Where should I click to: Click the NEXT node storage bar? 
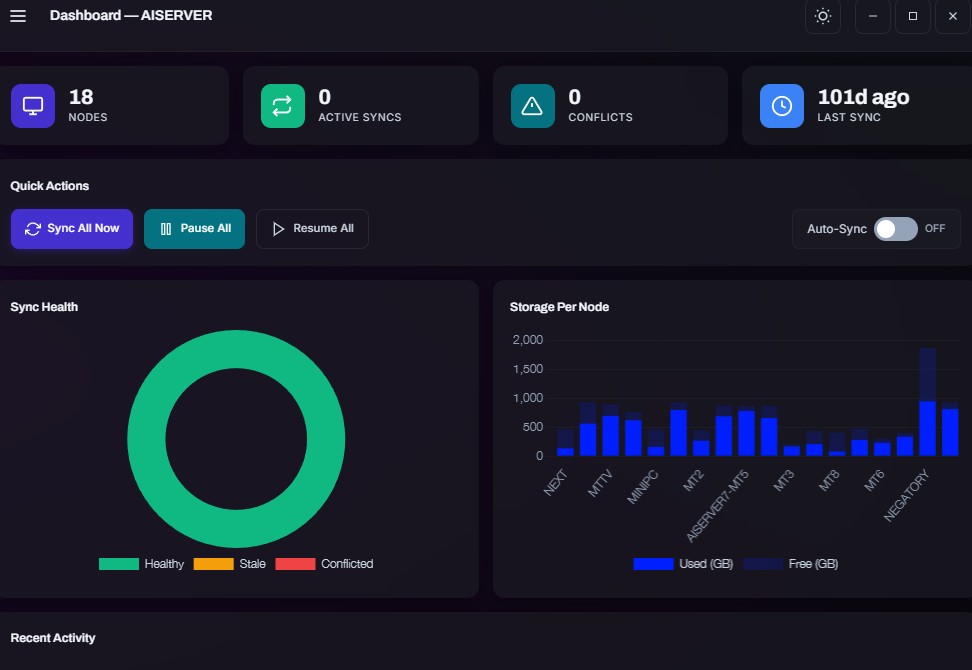pyautogui.click(x=565, y=443)
